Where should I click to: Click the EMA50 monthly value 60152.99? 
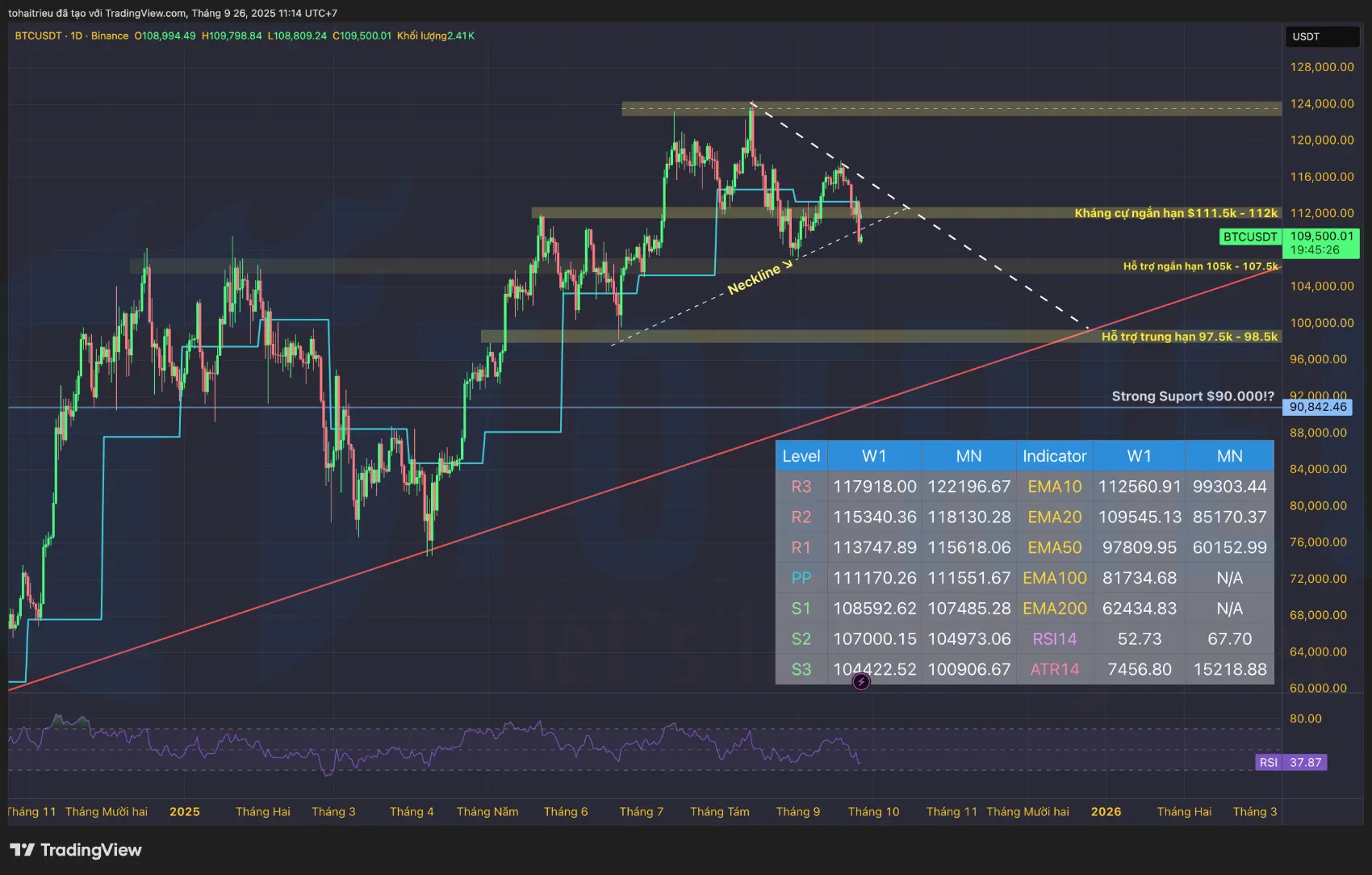(x=1230, y=547)
